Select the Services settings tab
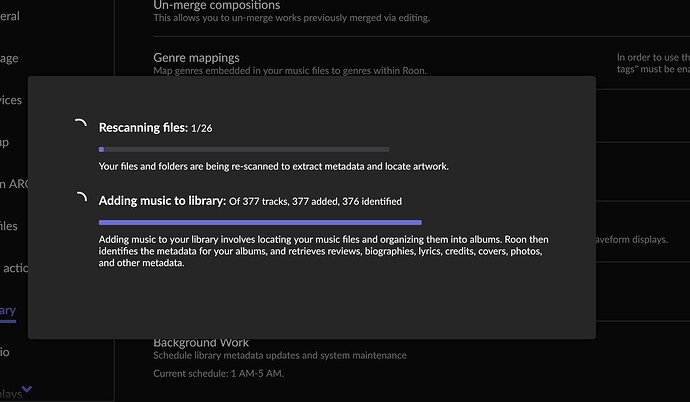The height and width of the screenshot is (402, 690). 8,100
